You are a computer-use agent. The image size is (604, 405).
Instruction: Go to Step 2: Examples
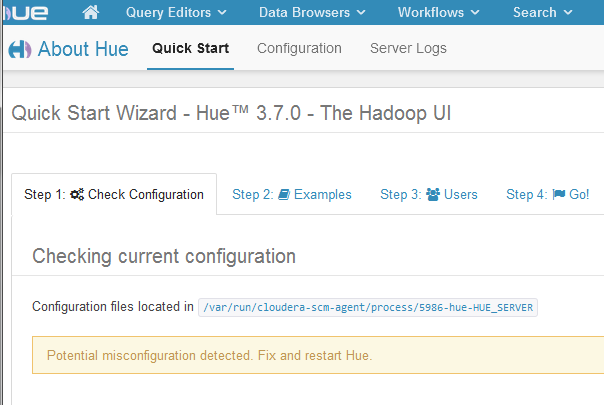(292, 194)
